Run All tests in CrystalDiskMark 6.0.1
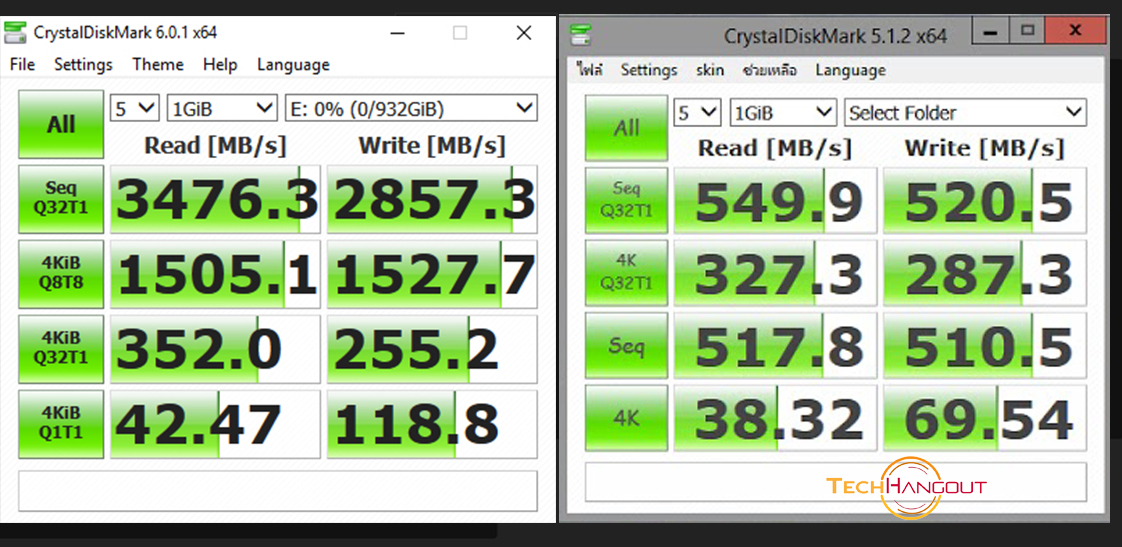This screenshot has width=1122, height=547. click(61, 125)
